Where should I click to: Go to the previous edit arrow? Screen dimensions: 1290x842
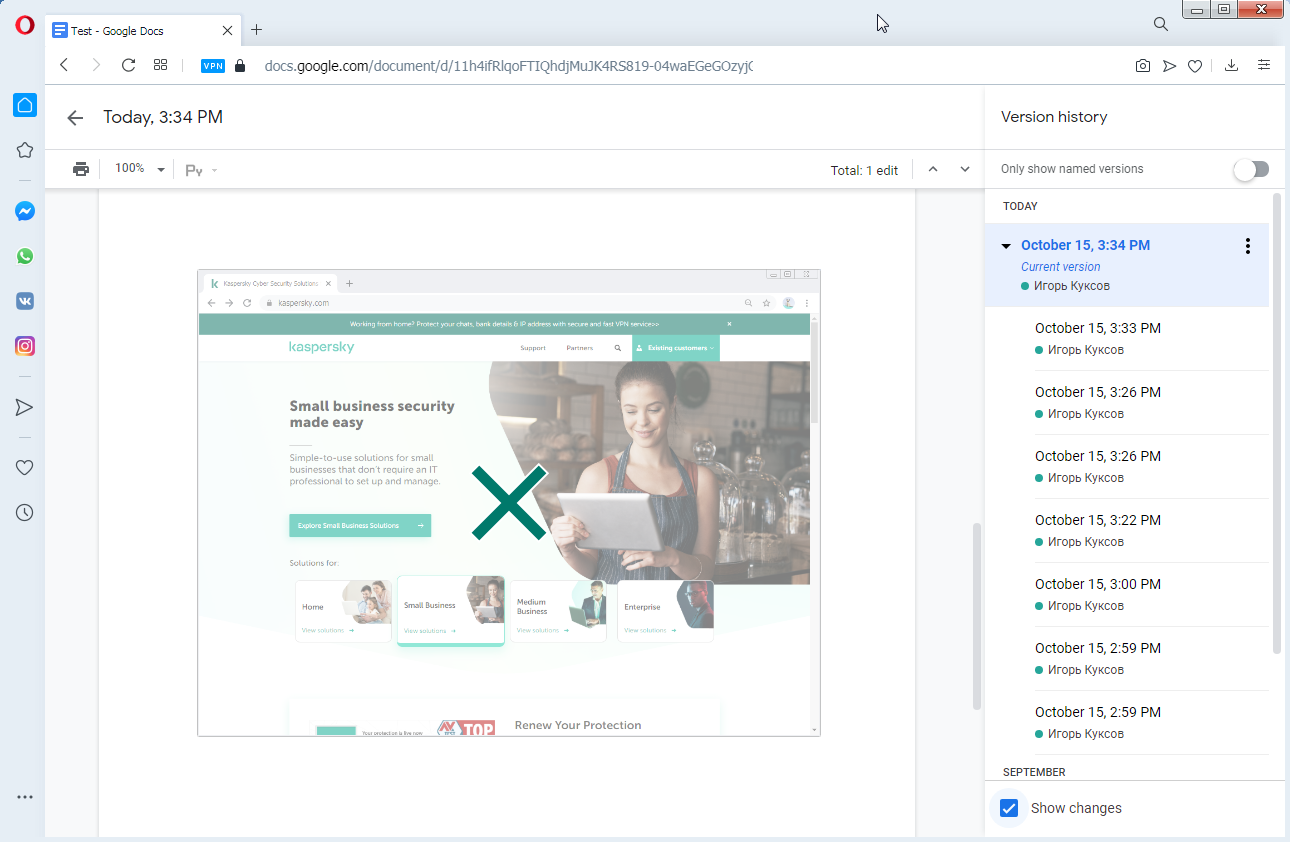[933, 169]
